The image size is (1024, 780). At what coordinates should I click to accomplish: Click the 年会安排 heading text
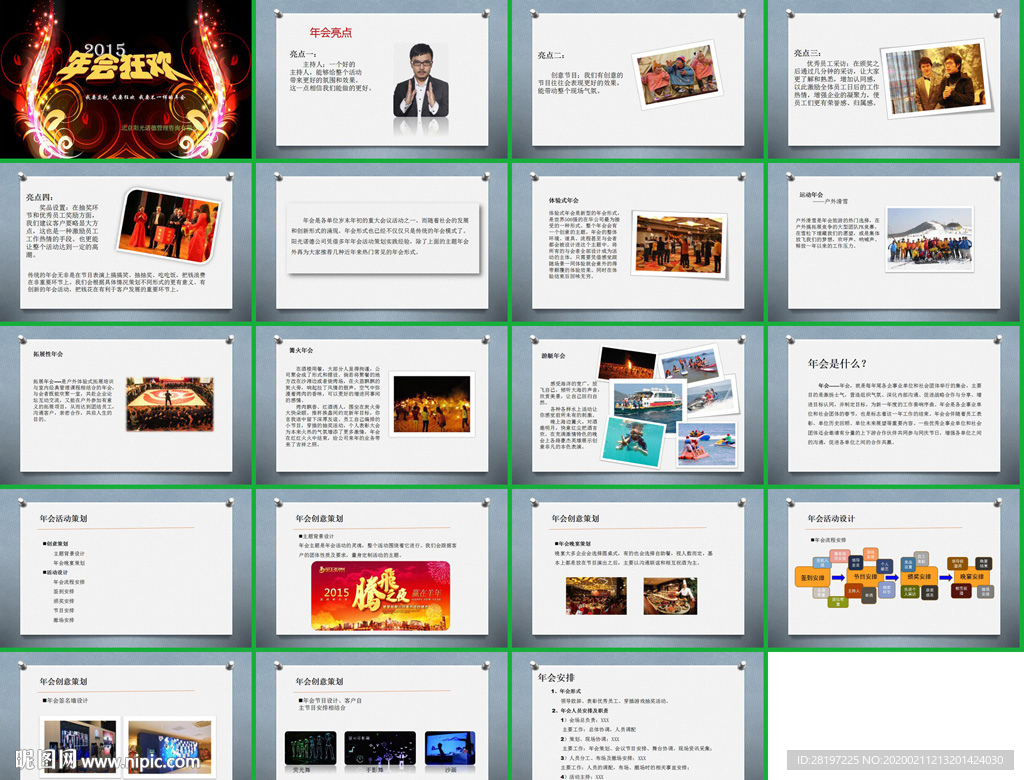tap(556, 677)
